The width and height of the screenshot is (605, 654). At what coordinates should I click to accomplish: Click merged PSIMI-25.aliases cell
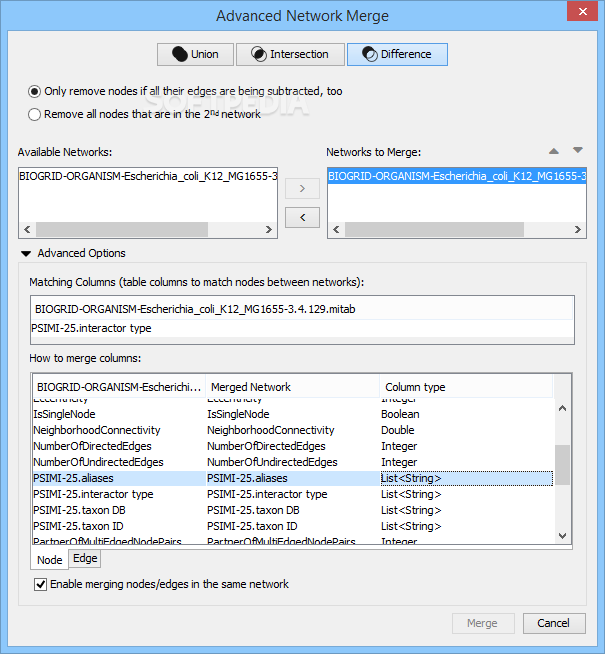click(293, 478)
